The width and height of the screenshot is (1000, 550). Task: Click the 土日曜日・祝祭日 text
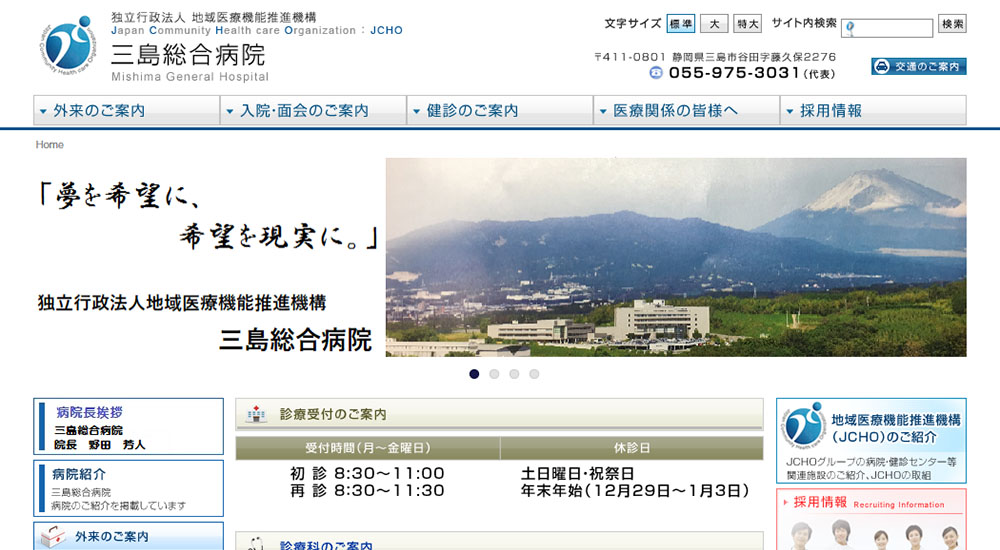pyautogui.click(x=577, y=473)
